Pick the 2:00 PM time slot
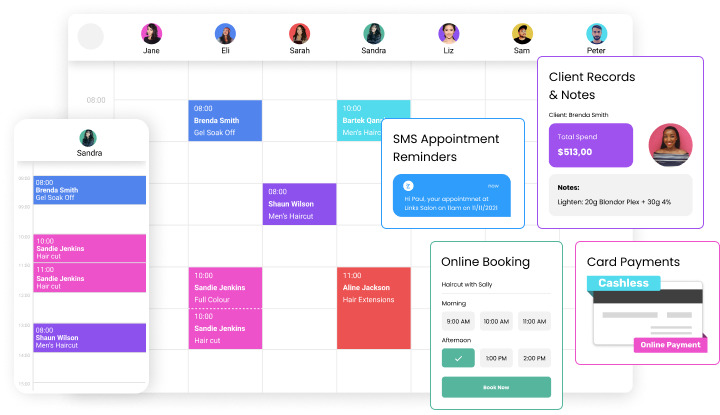Image resolution: width=720 pixels, height=415 pixels. (x=534, y=357)
